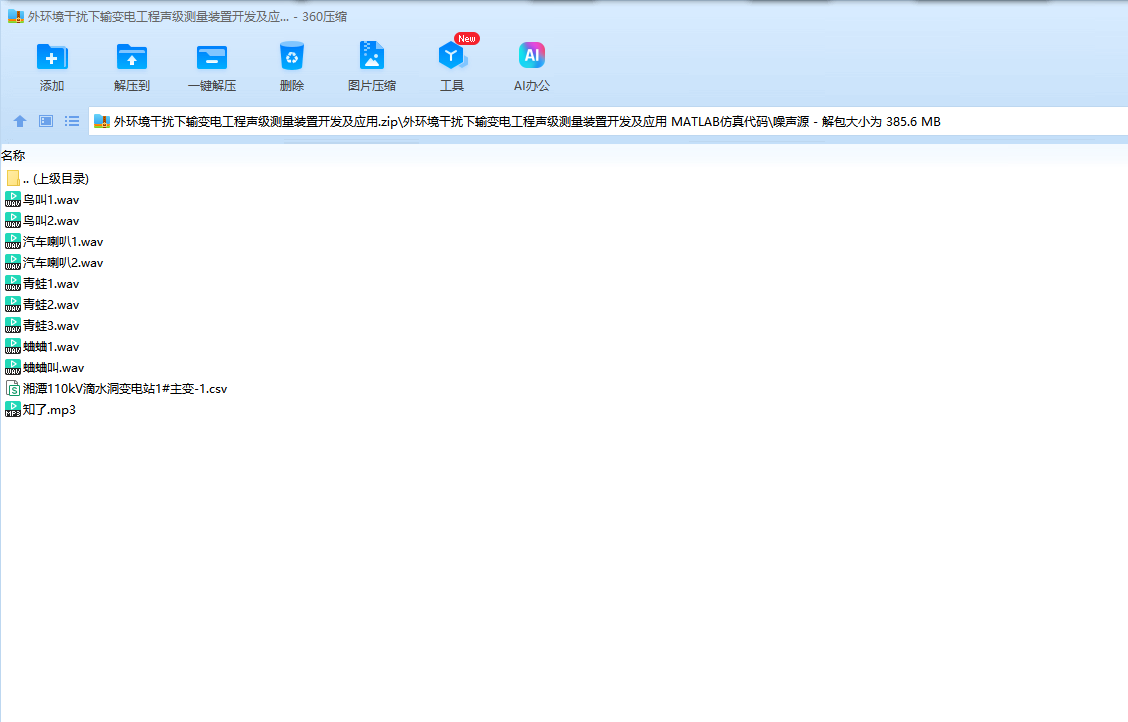This screenshot has height=722, width=1128.
Task: Click the MP3 icon of 知了.mp3
Action: pos(13,409)
